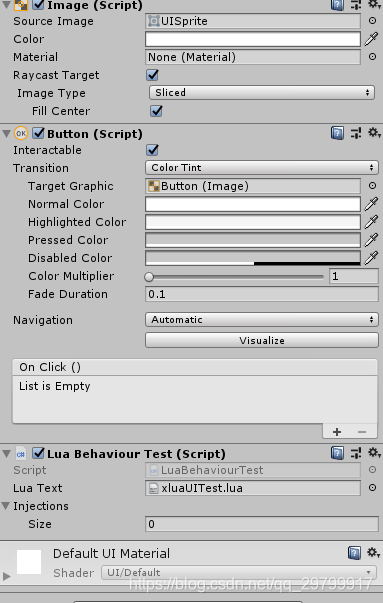Open object picker for Source Image
The image size is (383, 603).
pos(372,21)
